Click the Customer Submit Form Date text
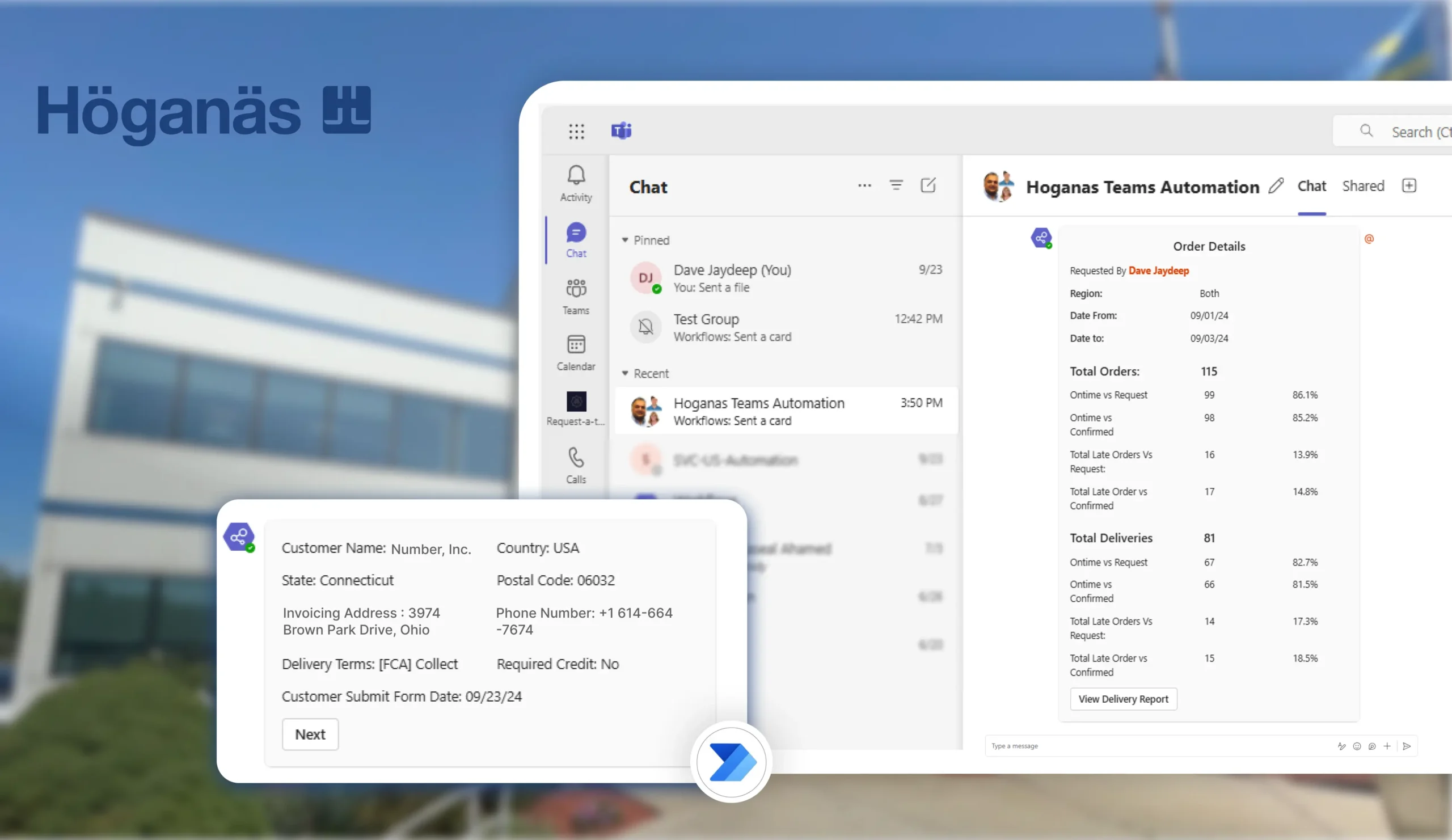 coord(402,697)
